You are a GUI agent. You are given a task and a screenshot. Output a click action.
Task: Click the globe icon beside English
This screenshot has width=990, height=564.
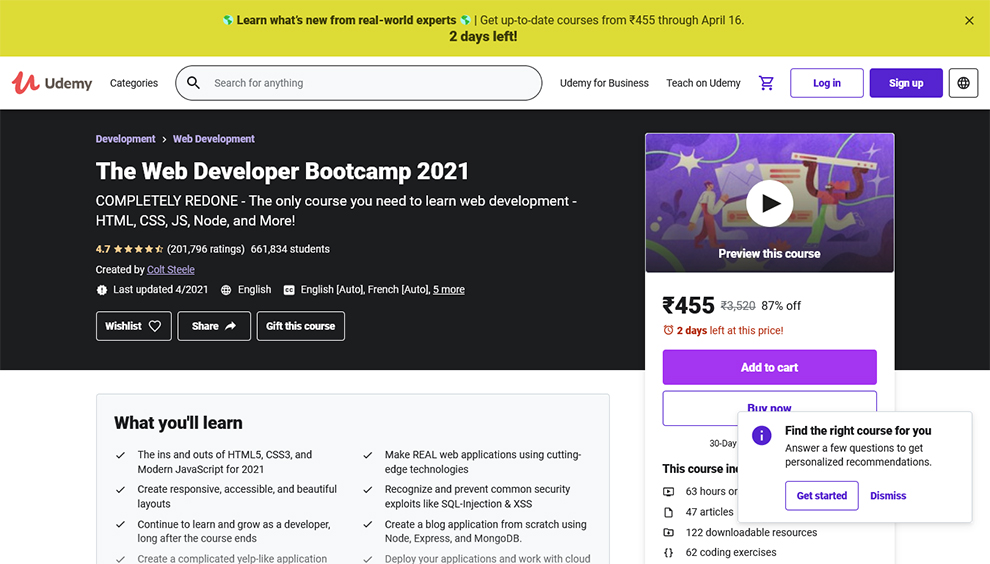[x=226, y=290]
